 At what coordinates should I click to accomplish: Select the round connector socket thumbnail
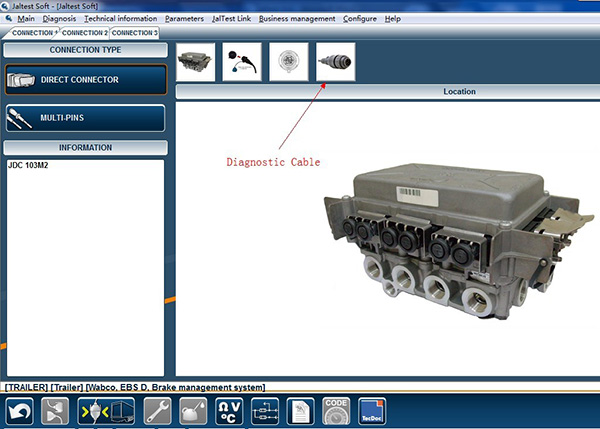pyautogui.click(x=289, y=62)
